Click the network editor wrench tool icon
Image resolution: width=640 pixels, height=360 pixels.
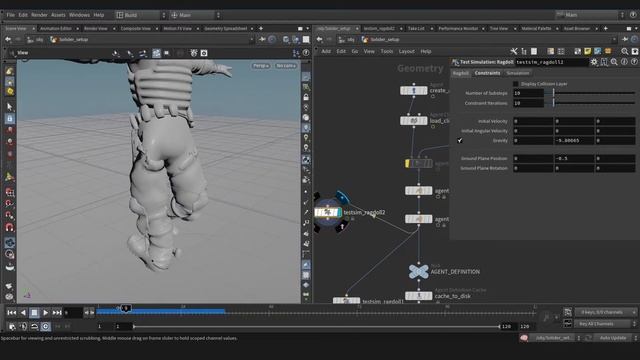point(513,51)
